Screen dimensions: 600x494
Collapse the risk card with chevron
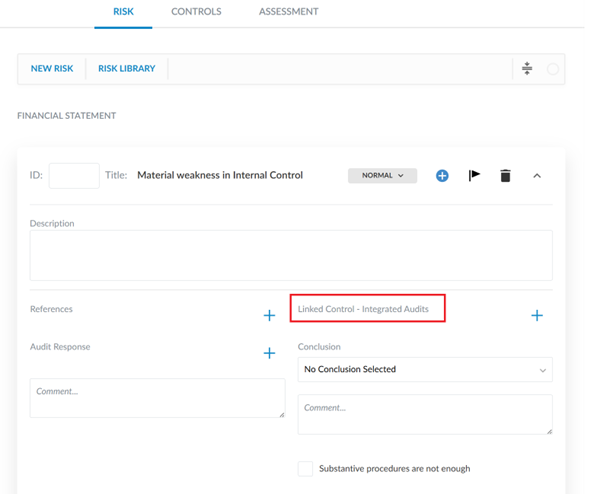coord(537,176)
